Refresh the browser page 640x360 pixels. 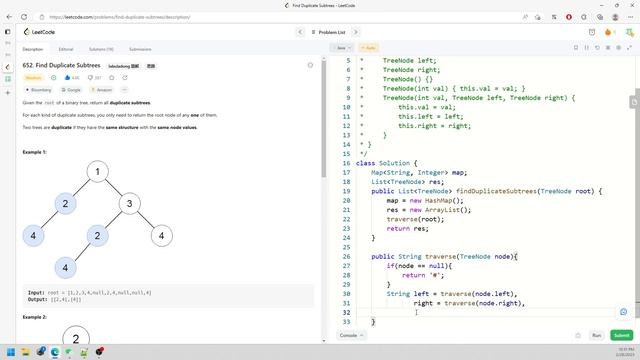24,17
